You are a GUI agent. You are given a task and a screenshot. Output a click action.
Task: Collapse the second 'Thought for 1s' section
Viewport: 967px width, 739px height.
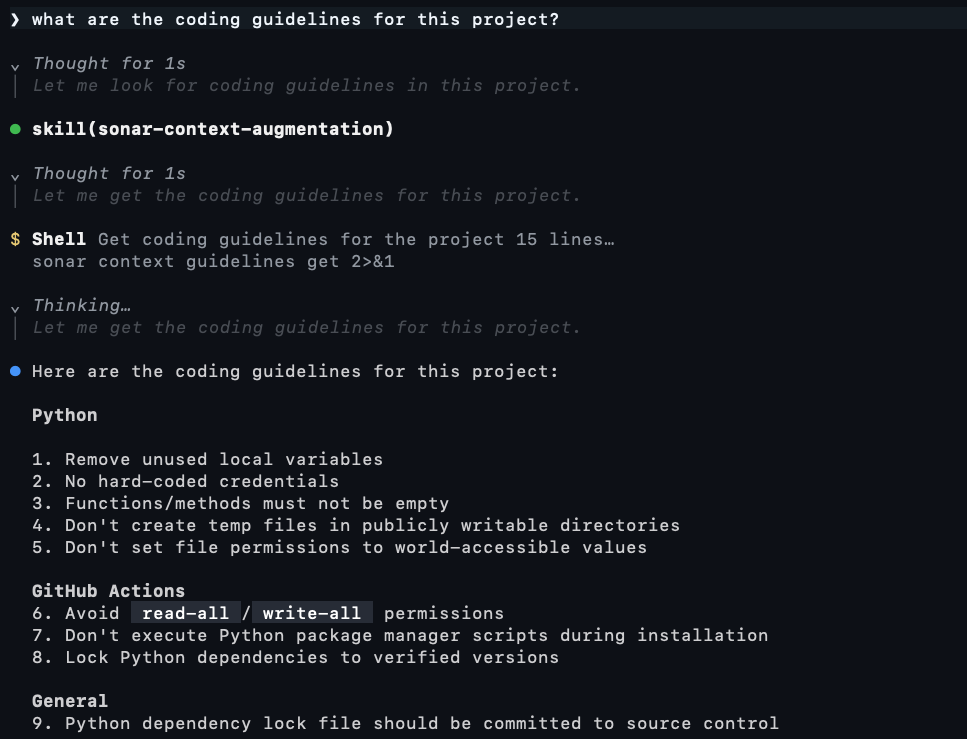pos(15,177)
